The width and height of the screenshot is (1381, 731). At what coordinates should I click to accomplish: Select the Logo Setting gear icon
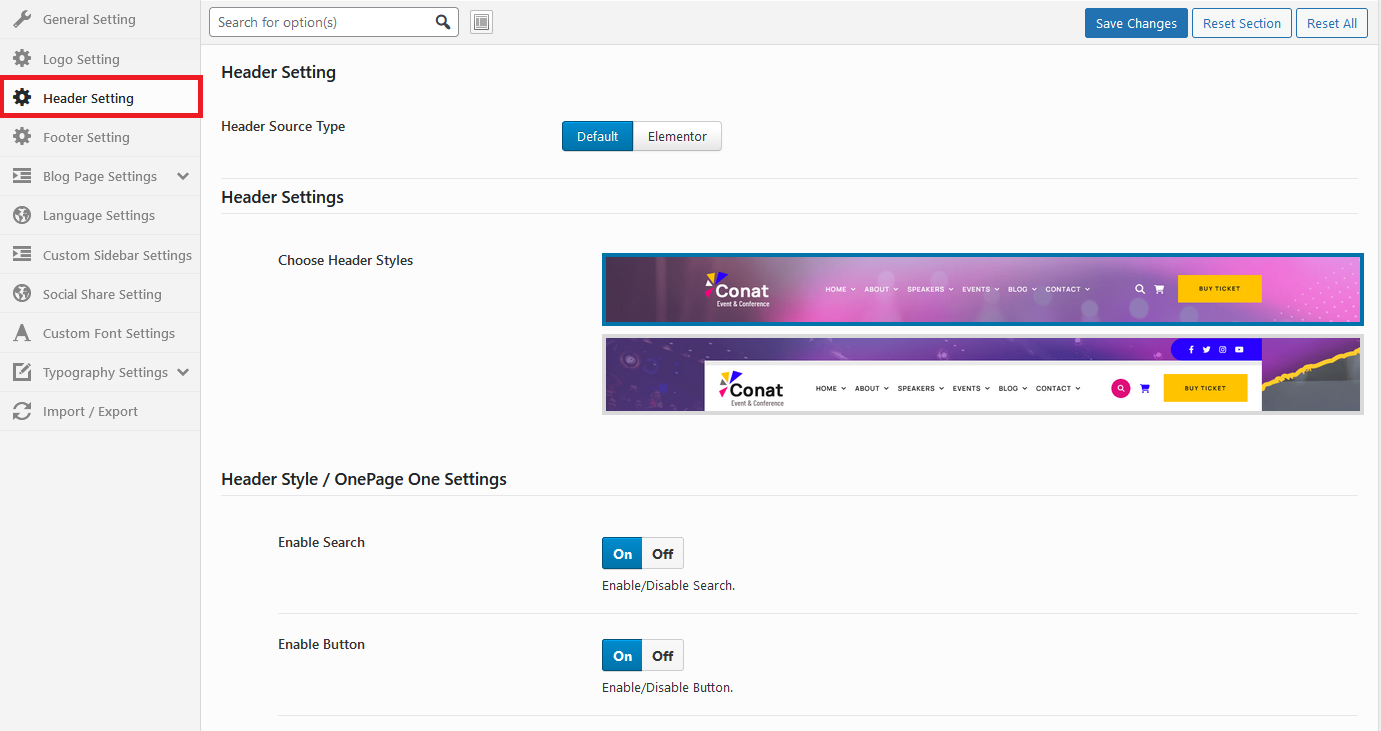tap(25, 58)
